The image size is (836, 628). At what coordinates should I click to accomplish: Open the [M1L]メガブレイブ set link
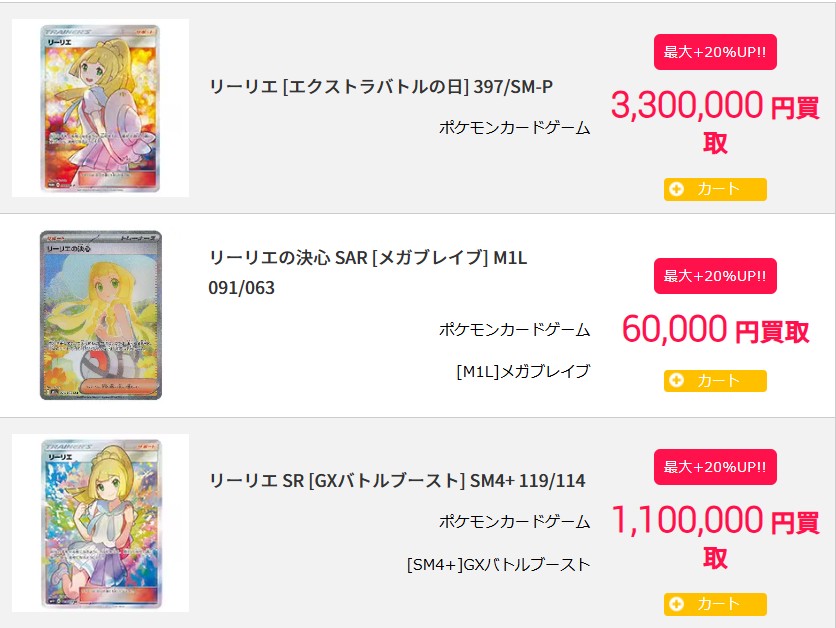[523, 371]
